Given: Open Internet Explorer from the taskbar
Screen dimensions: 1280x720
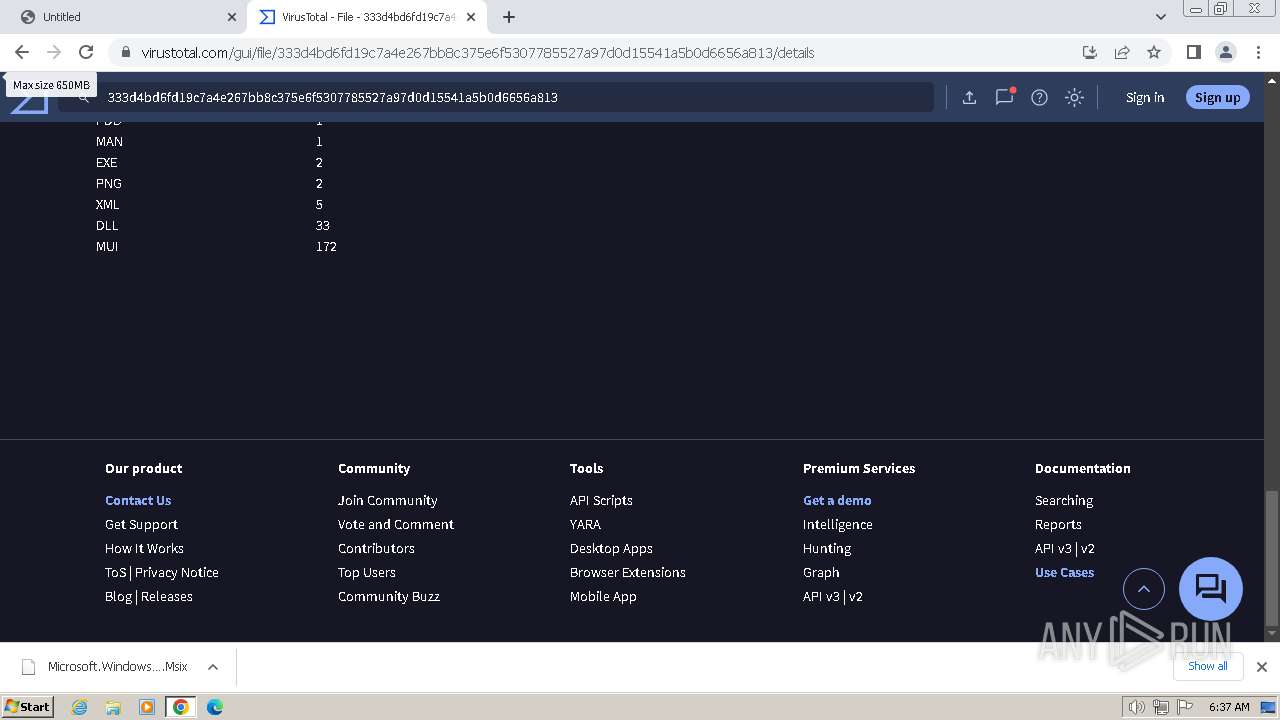Looking at the screenshot, I should [x=80, y=707].
